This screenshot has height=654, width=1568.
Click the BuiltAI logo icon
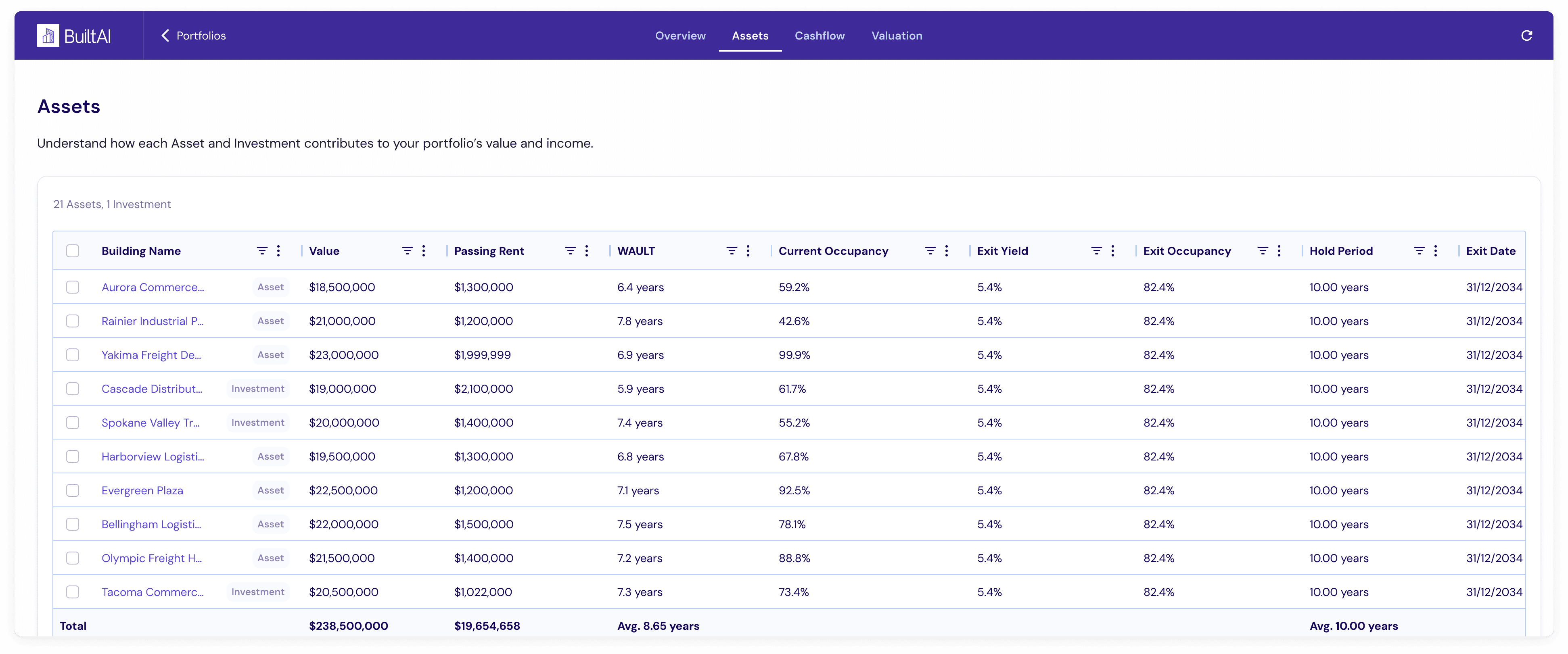48,36
